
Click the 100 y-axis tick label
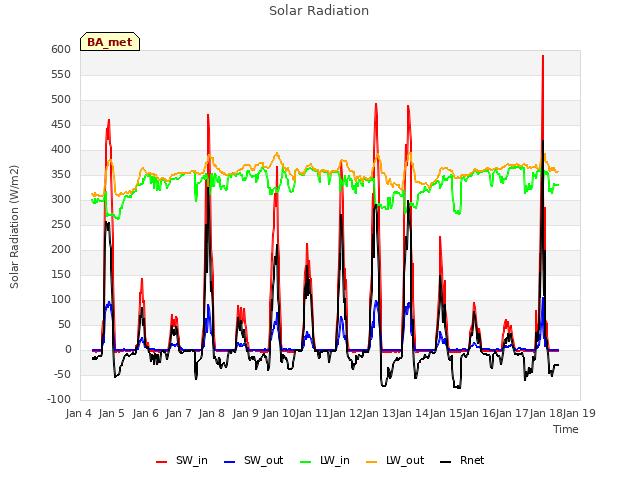(61, 300)
